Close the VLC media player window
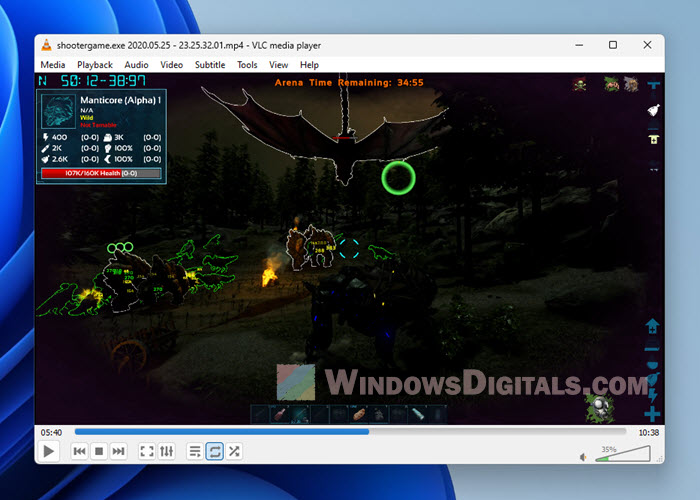The height and width of the screenshot is (500, 700). (647, 45)
